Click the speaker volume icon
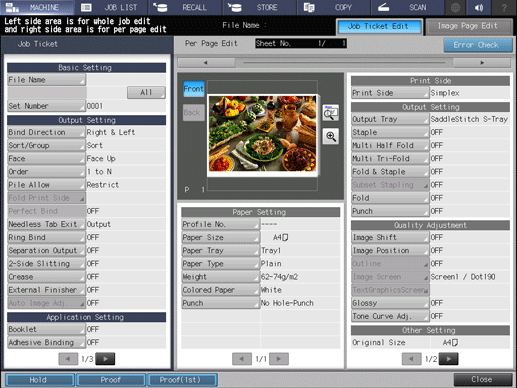The image size is (517, 388). pos(479,7)
